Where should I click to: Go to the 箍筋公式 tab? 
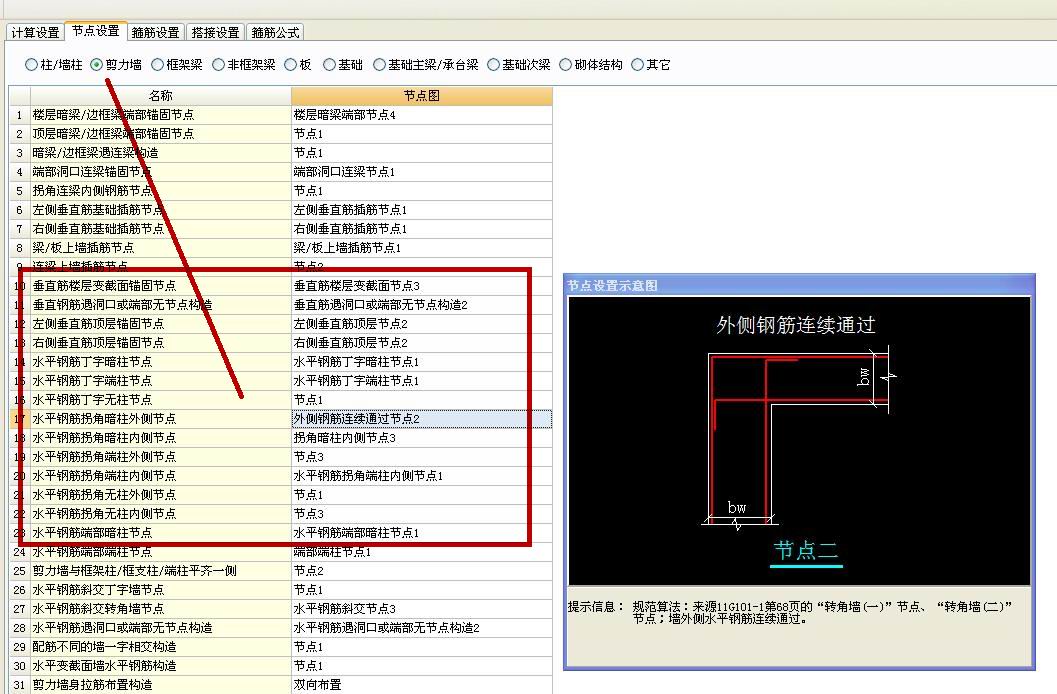pos(275,32)
